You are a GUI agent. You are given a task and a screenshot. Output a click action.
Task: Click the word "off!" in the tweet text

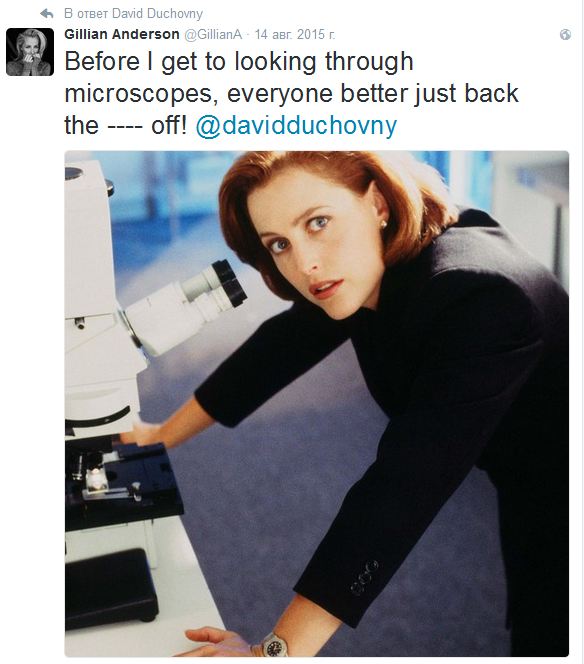pyautogui.click(x=169, y=125)
